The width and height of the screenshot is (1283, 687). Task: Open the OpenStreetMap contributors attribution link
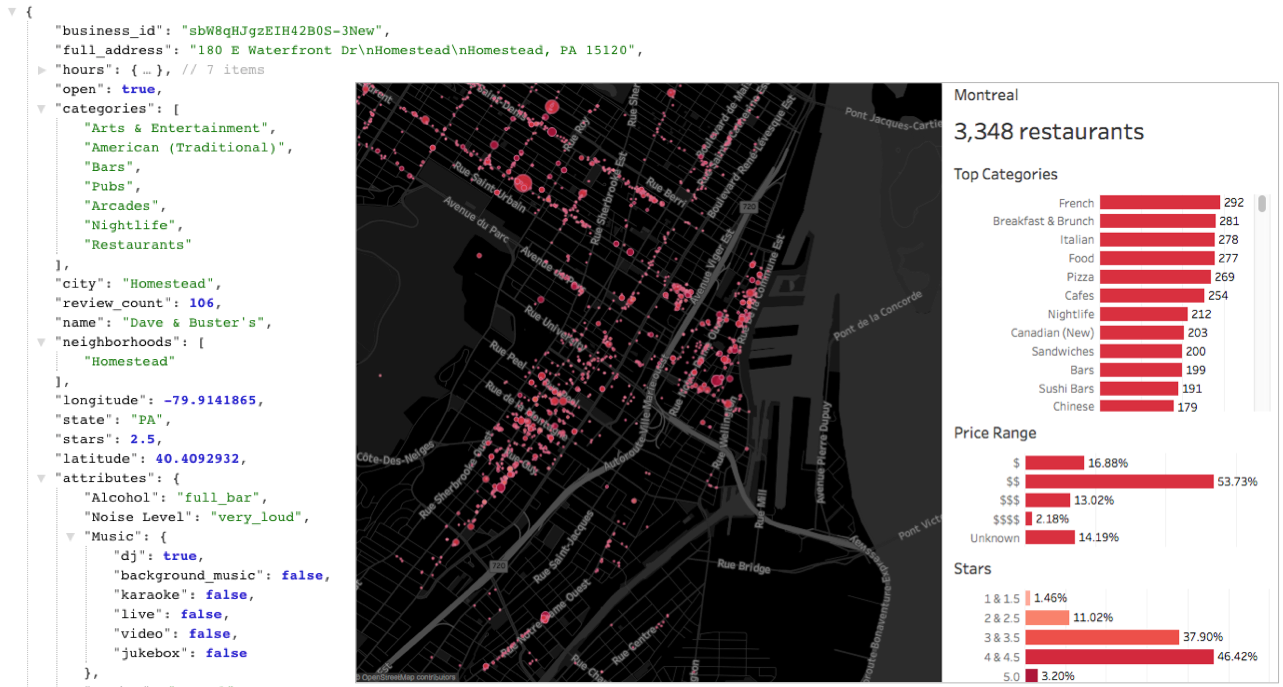tap(408, 677)
